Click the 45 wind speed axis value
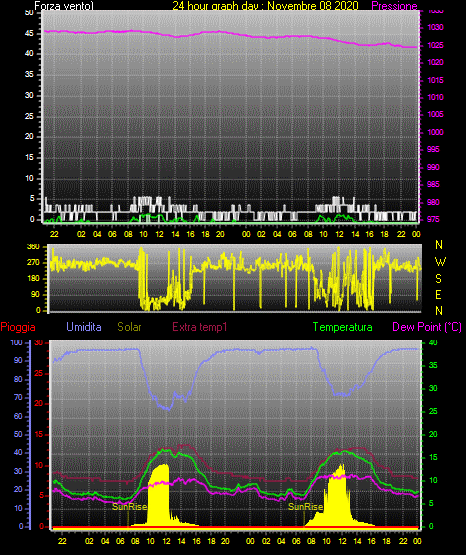The width and height of the screenshot is (466, 555). [x=29, y=33]
